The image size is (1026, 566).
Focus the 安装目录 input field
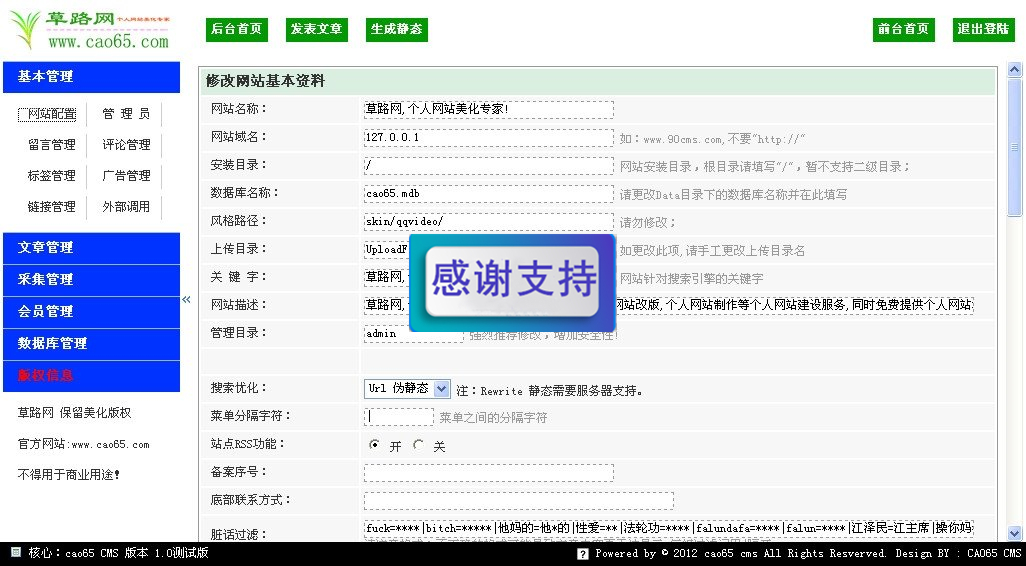pos(488,166)
